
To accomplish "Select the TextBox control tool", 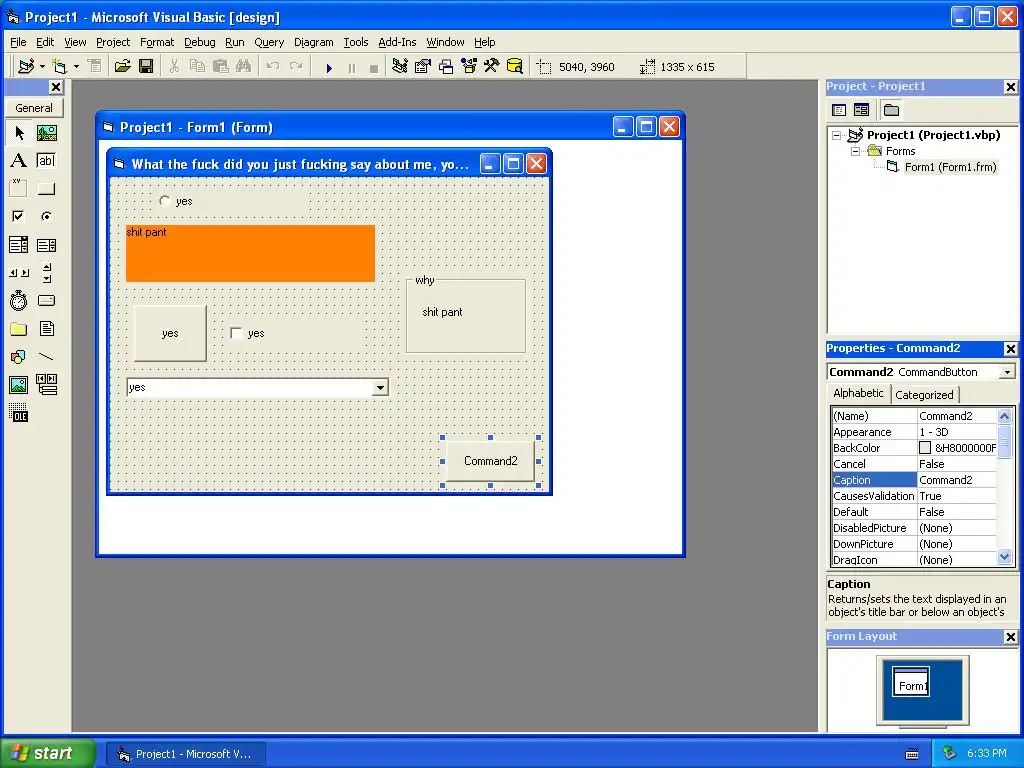I will pyautogui.click(x=46, y=161).
